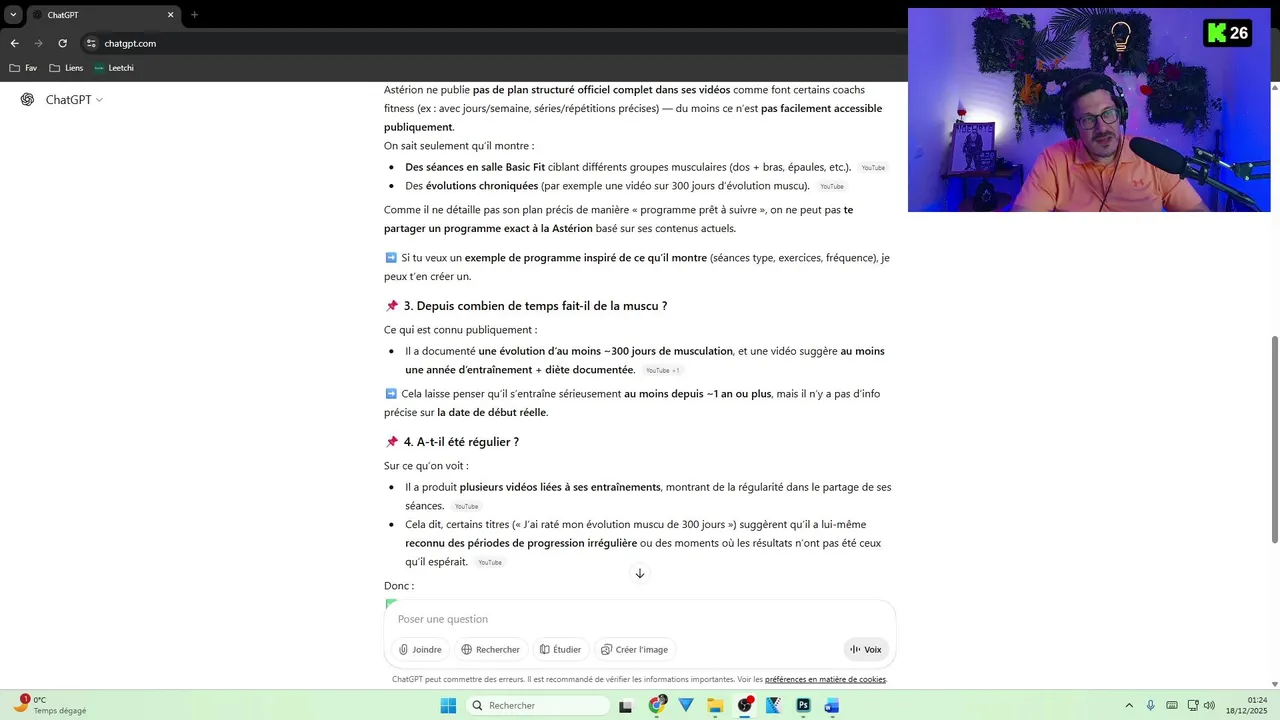The height and width of the screenshot is (720, 1280).
Task: Click the Joindre attachment button
Action: tap(420, 650)
